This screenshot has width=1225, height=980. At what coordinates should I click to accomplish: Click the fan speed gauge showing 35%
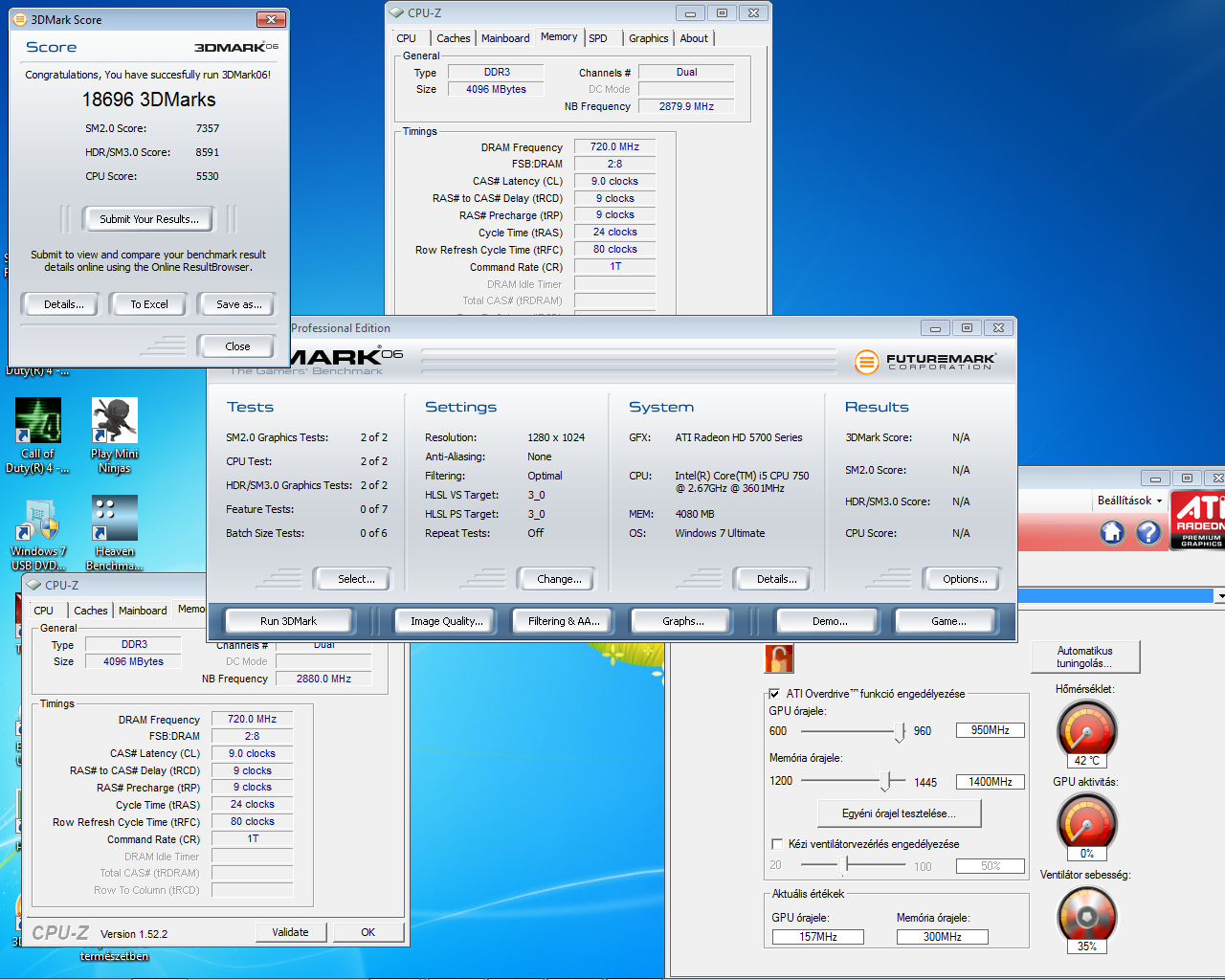(1086, 918)
